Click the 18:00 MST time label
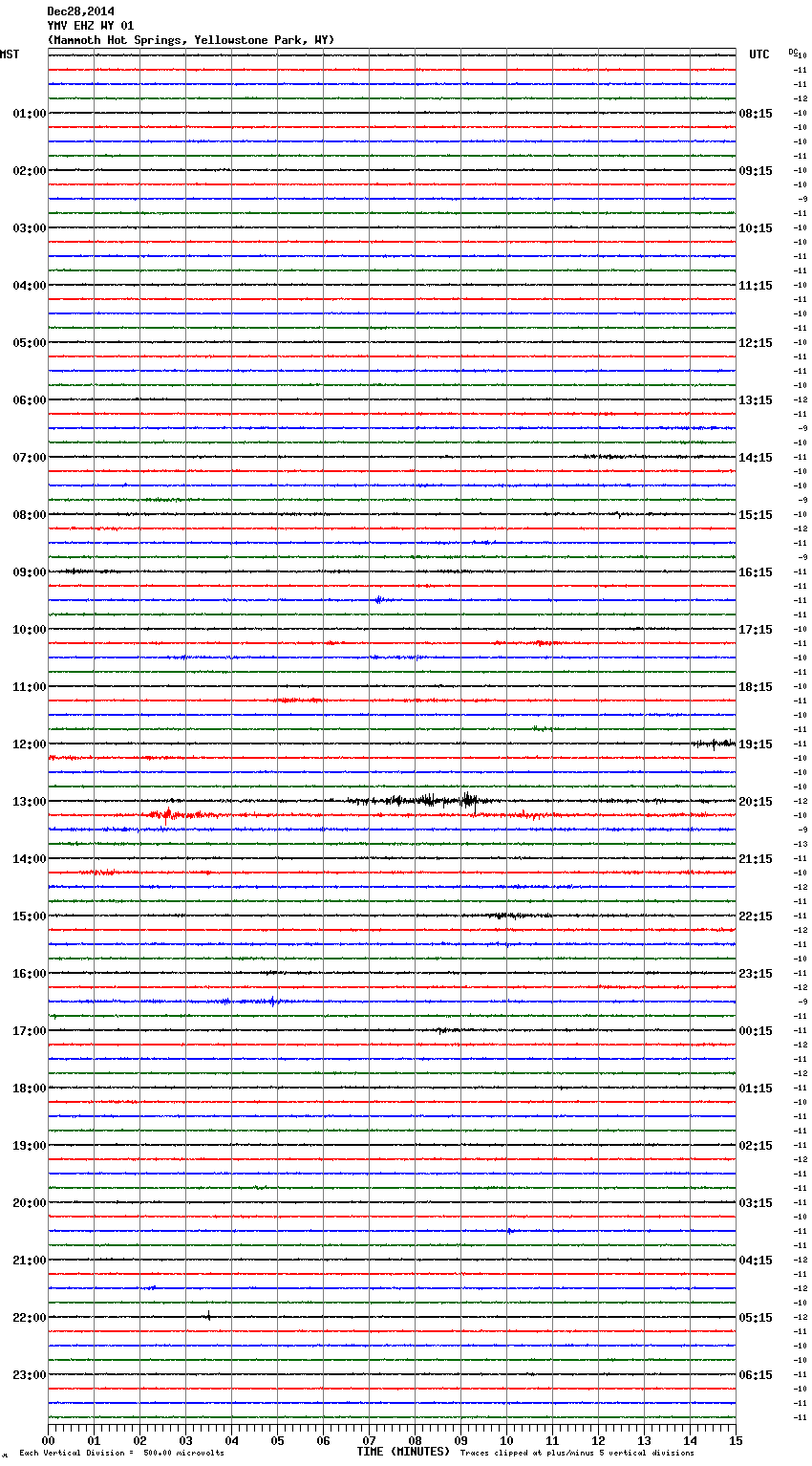812x1466 pixels. pyautogui.click(x=30, y=1089)
